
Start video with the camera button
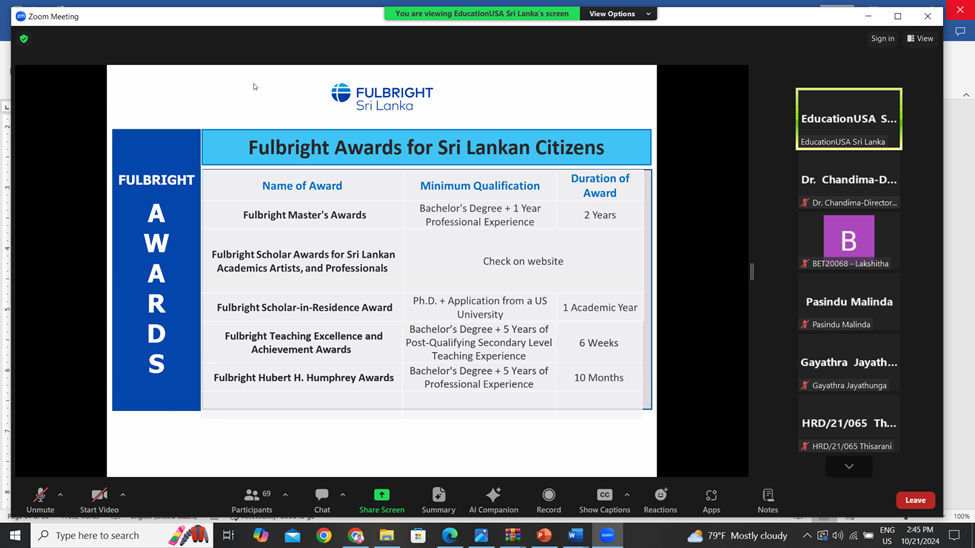[99, 500]
